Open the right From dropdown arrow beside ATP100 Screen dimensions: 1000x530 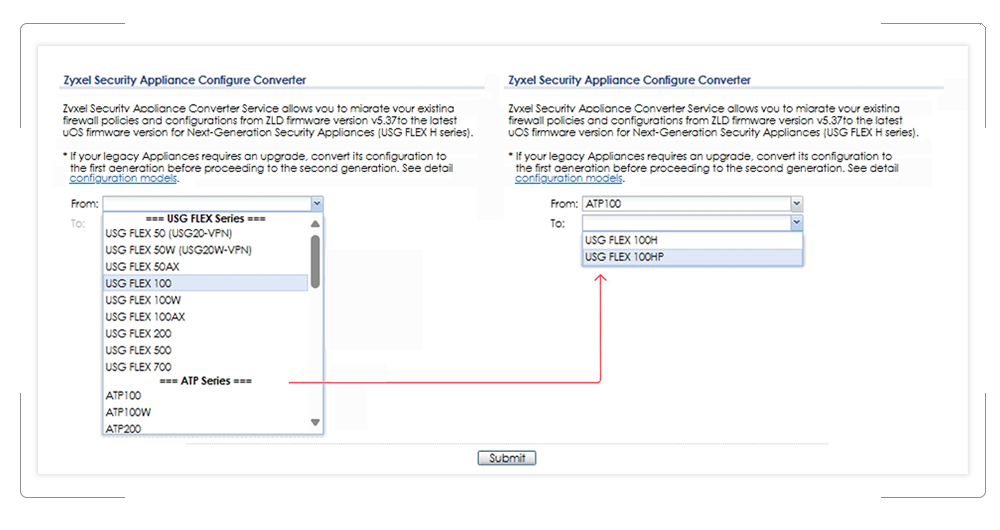pos(797,203)
